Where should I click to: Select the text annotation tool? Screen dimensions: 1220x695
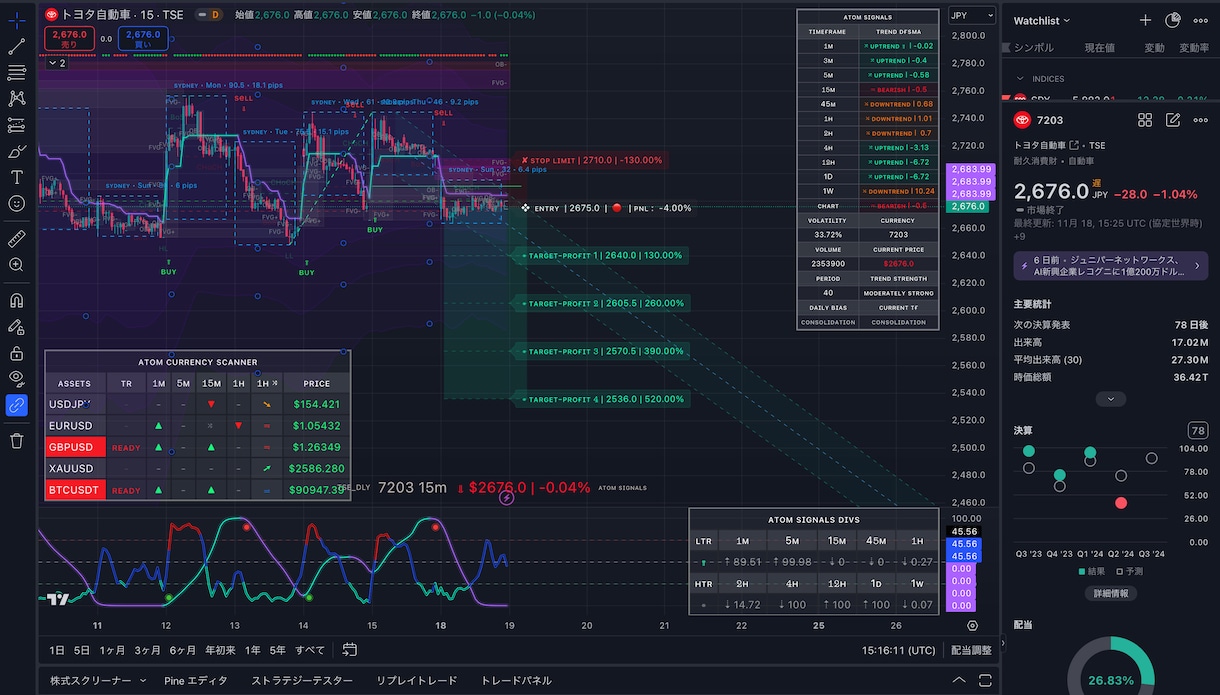(16, 177)
